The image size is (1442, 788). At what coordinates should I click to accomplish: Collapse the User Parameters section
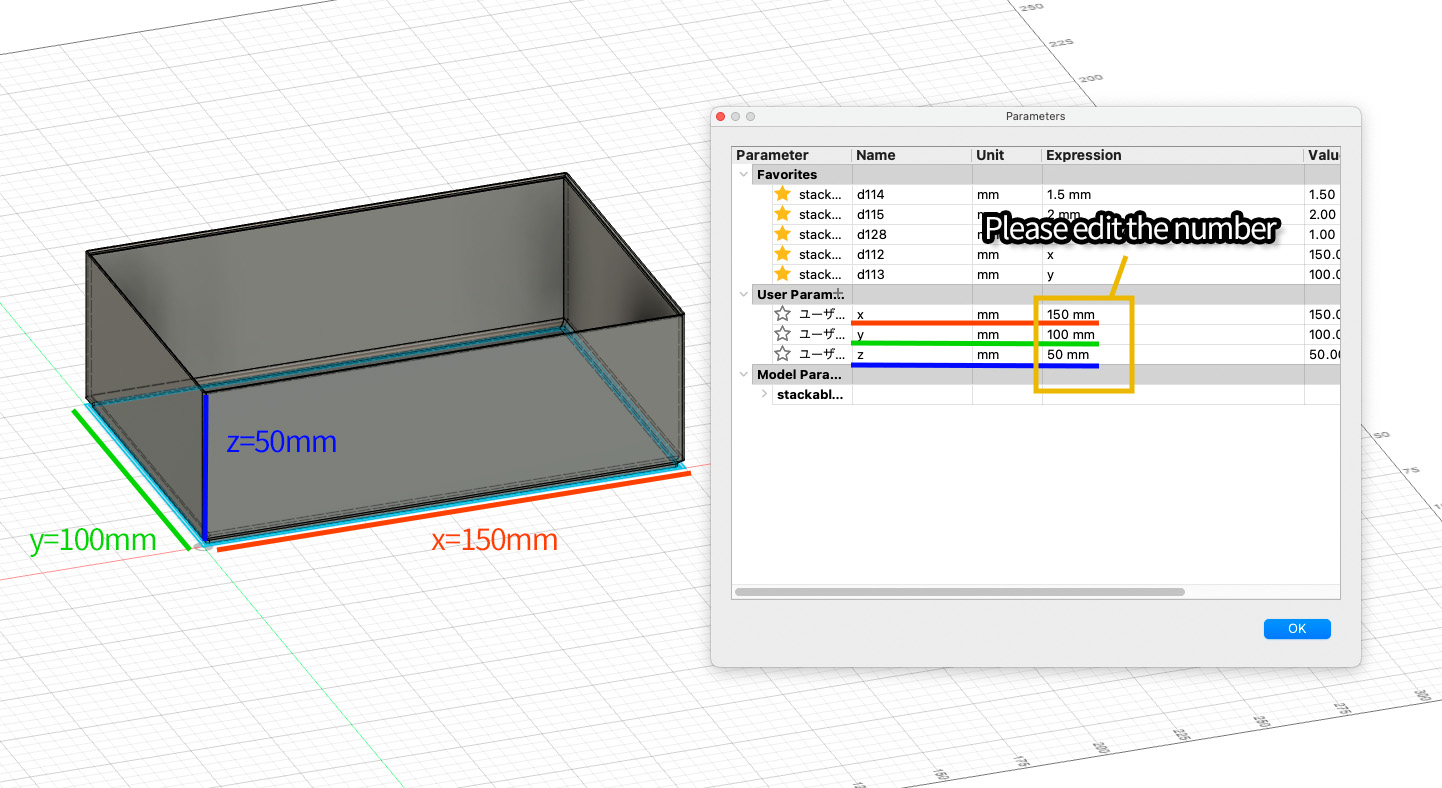tap(743, 294)
